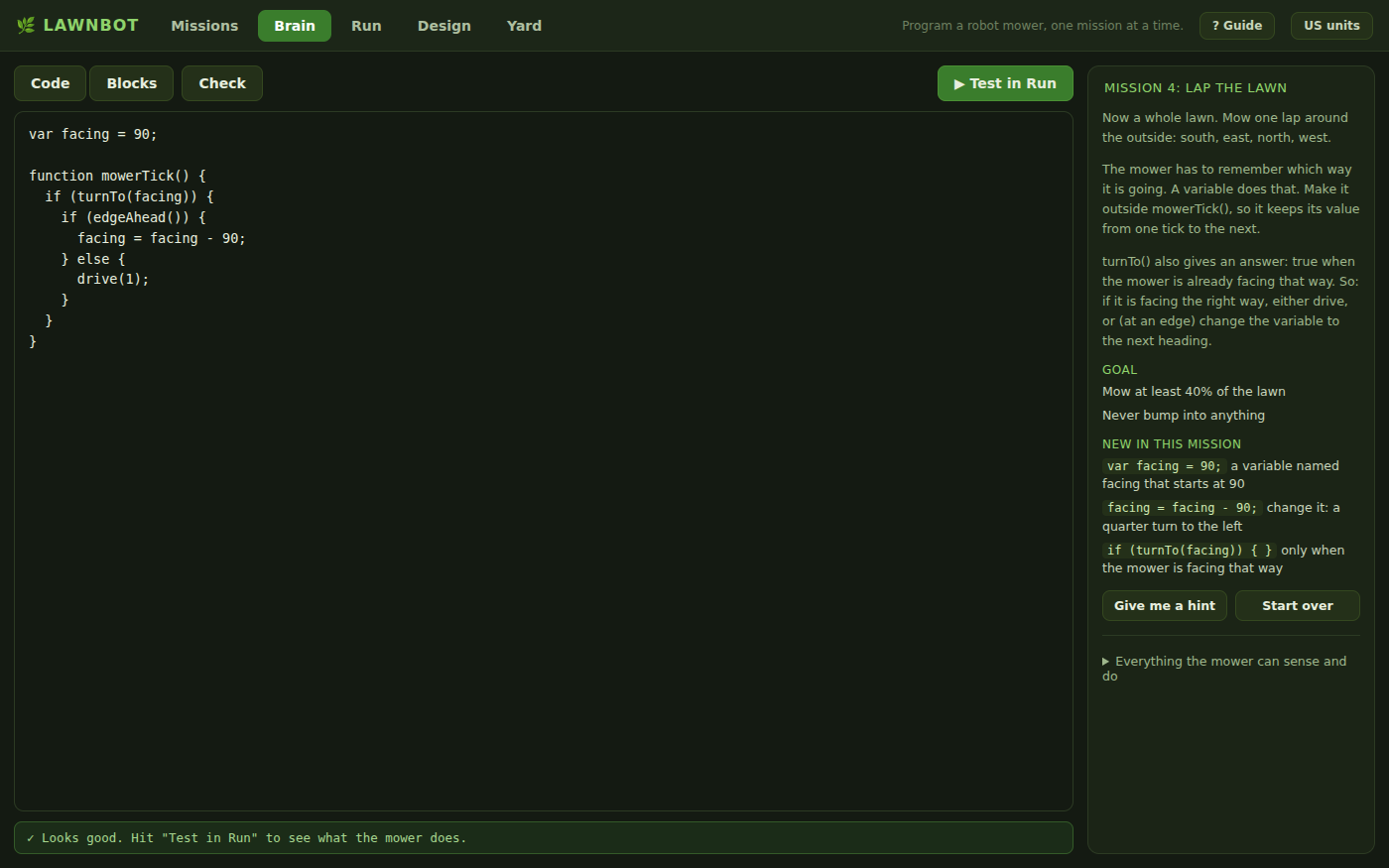
Task: Click Test in Run button
Action: tap(1005, 83)
